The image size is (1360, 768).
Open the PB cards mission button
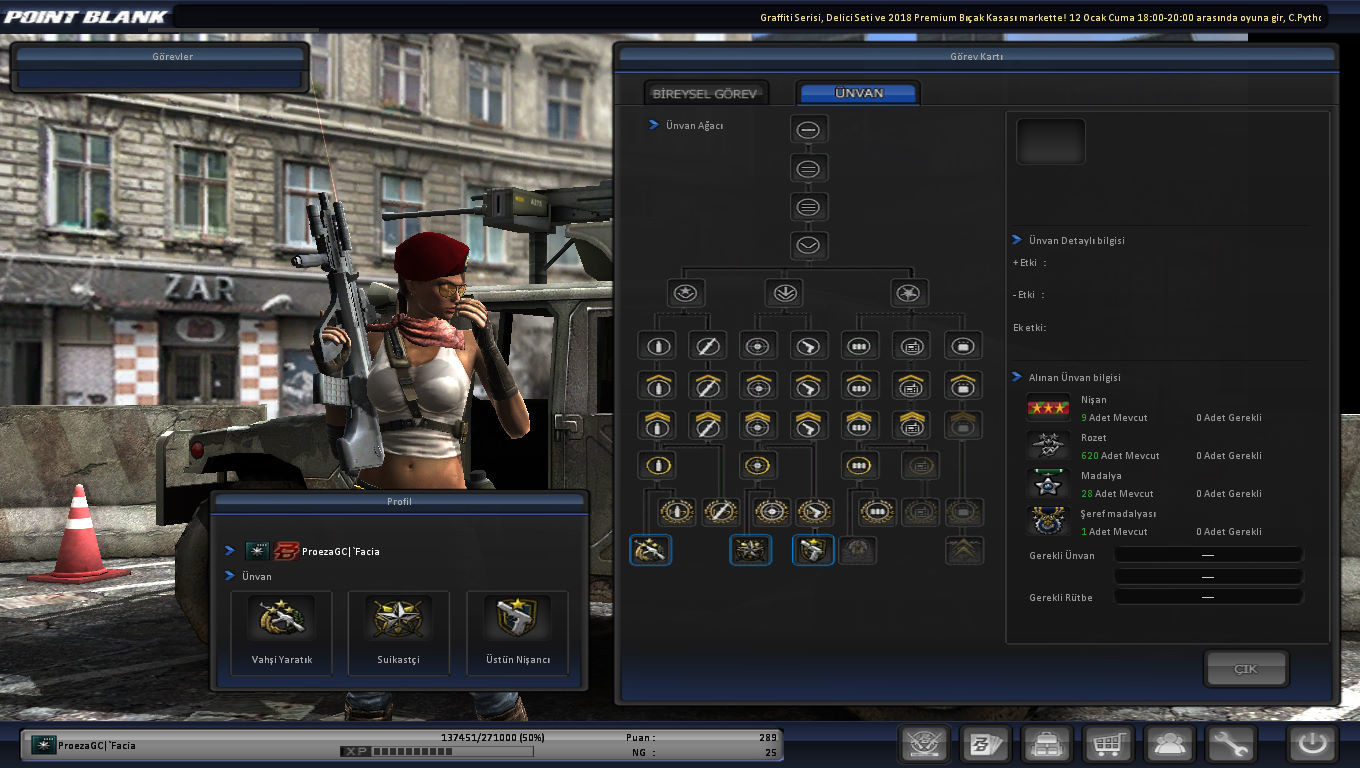click(986, 745)
